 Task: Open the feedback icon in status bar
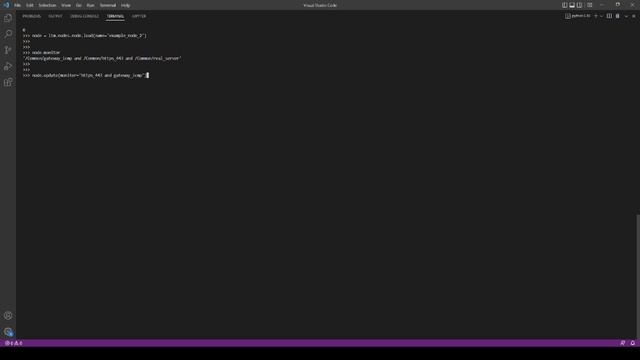pyautogui.click(x=622, y=343)
